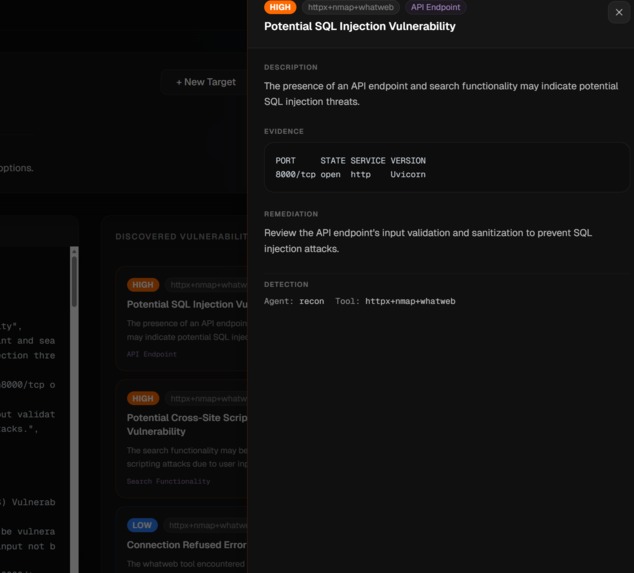Click the DETECTION section heading
This screenshot has width=634, height=573.
[x=286, y=284]
